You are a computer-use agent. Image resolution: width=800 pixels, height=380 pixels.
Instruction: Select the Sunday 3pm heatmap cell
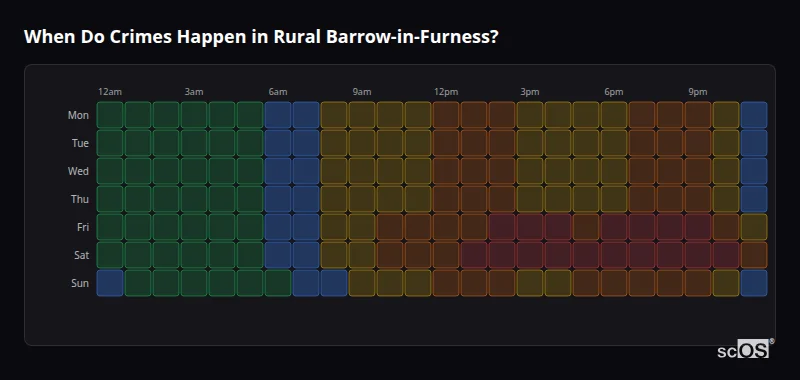530,283
